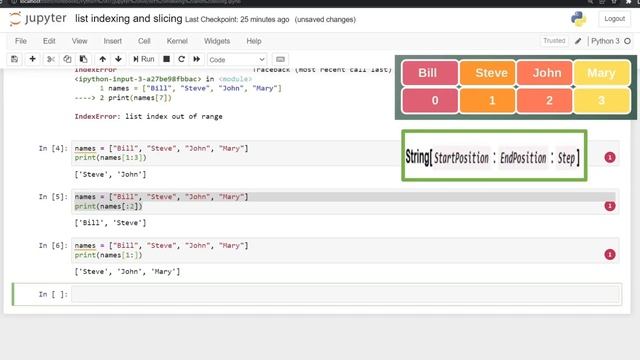Interrupt the kernel with stop icon

click(167, 59)
